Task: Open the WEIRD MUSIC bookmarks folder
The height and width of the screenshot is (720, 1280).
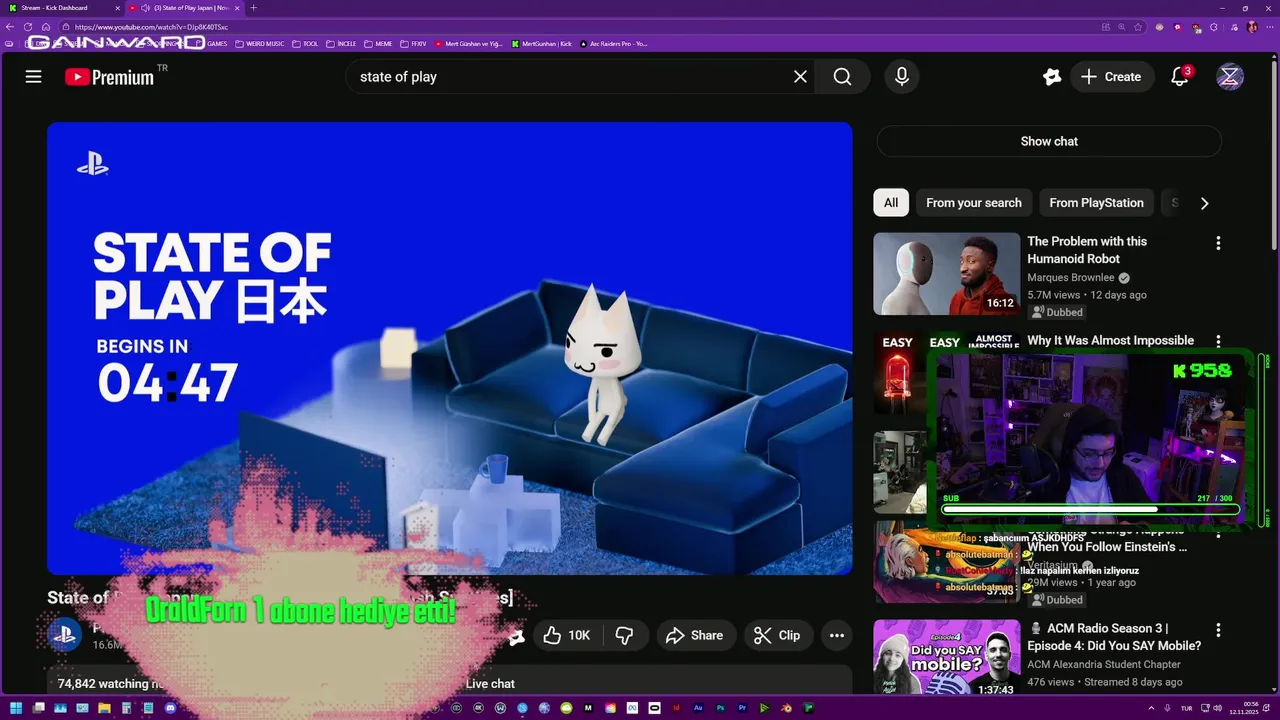Action: click(x=260, y=44)
